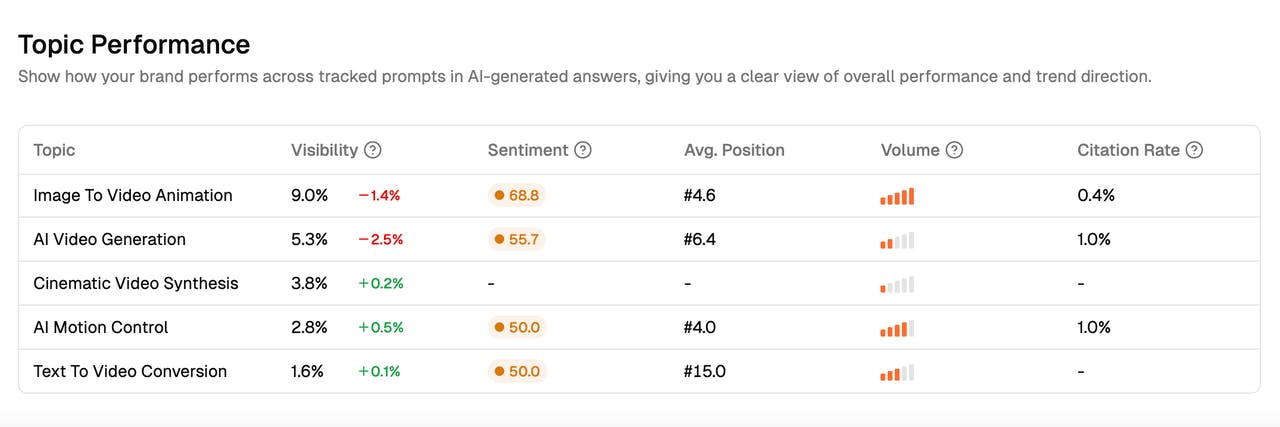Viewport: 1280px width, 427px height.
Task: Click volume bars for AI Motion Control
Action: click(897, 328)
